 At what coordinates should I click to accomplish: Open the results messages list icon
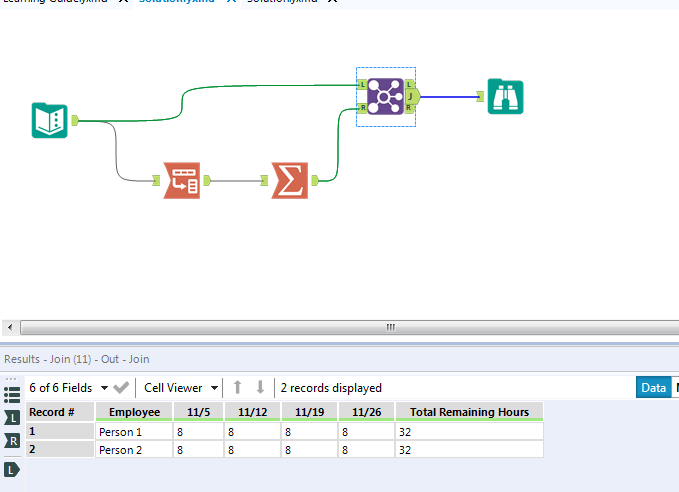click(x=12, y=395)
